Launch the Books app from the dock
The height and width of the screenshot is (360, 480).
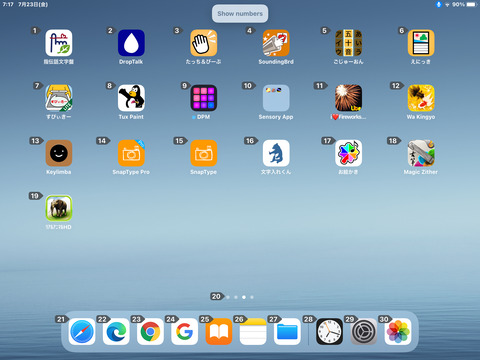click(219, 332)
